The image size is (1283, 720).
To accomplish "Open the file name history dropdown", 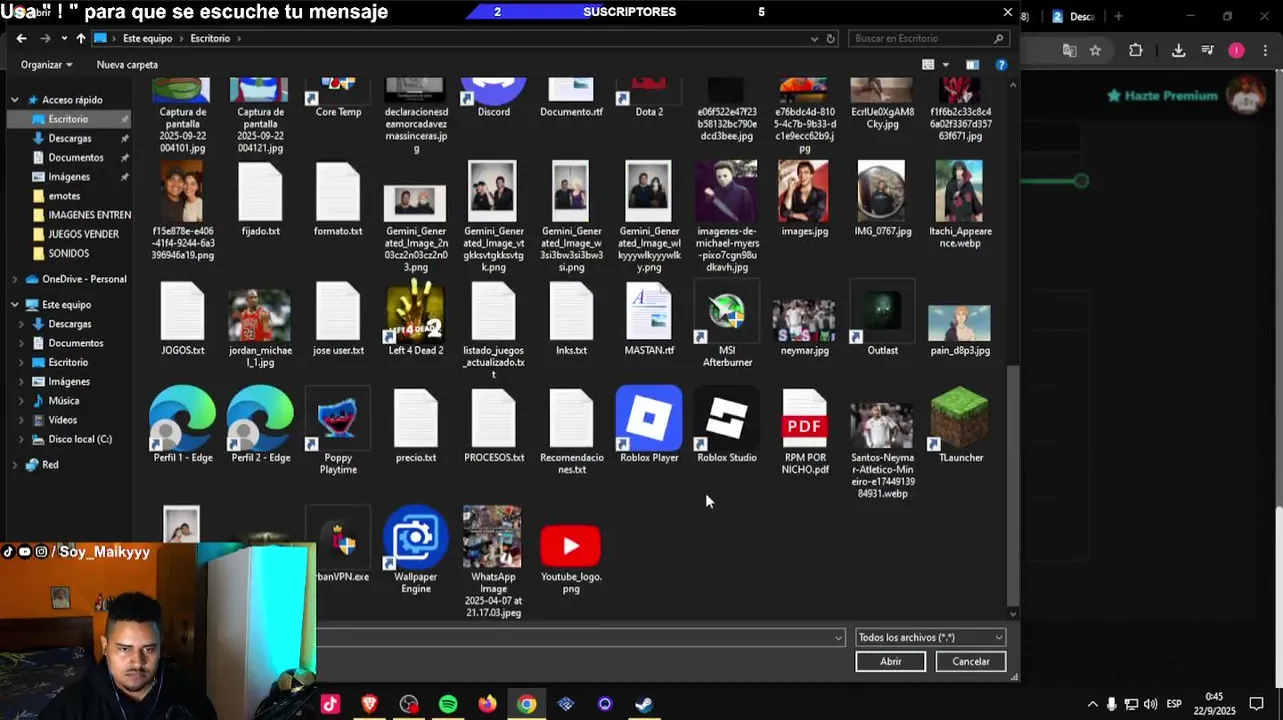I will [x=838, y=637].
